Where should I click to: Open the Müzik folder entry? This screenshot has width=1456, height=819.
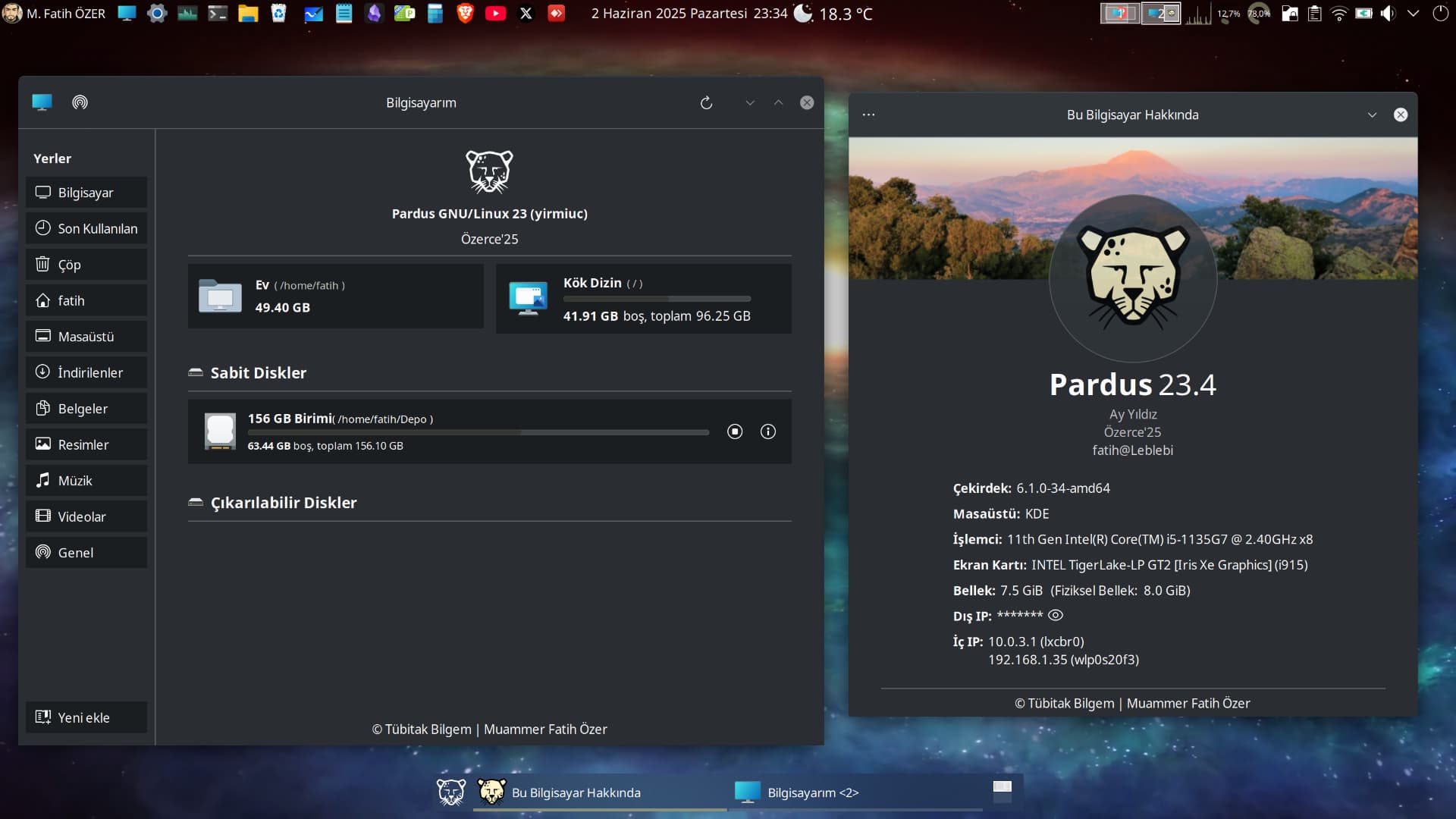click(x=86, y=481)
